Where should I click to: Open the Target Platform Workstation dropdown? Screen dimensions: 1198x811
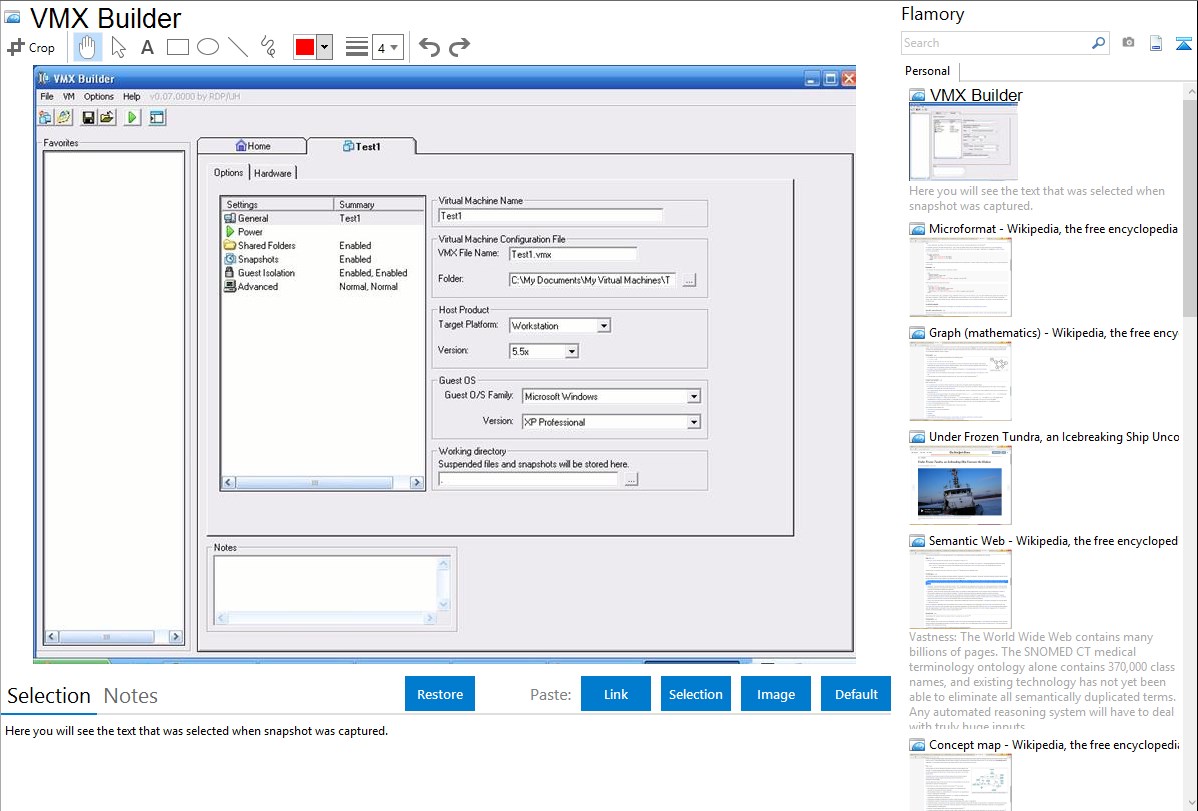point(604,326)
